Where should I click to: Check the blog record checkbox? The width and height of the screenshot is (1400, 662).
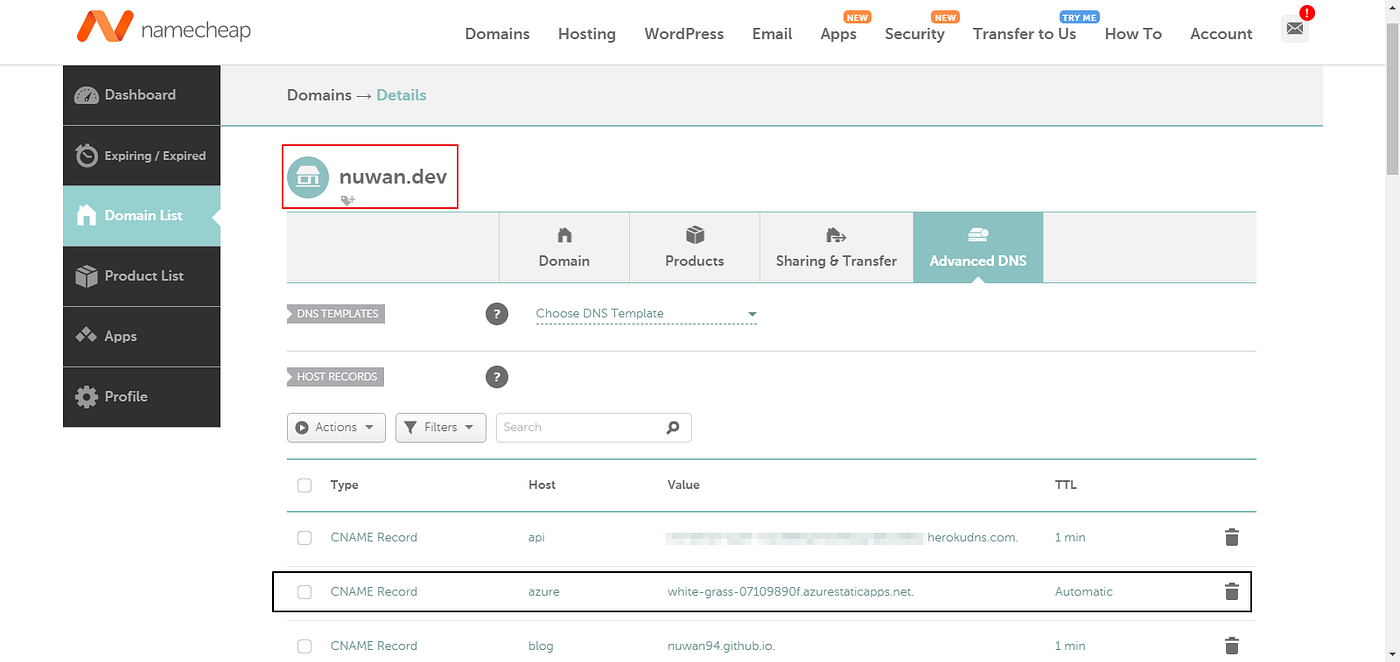[x=305, y=646]
